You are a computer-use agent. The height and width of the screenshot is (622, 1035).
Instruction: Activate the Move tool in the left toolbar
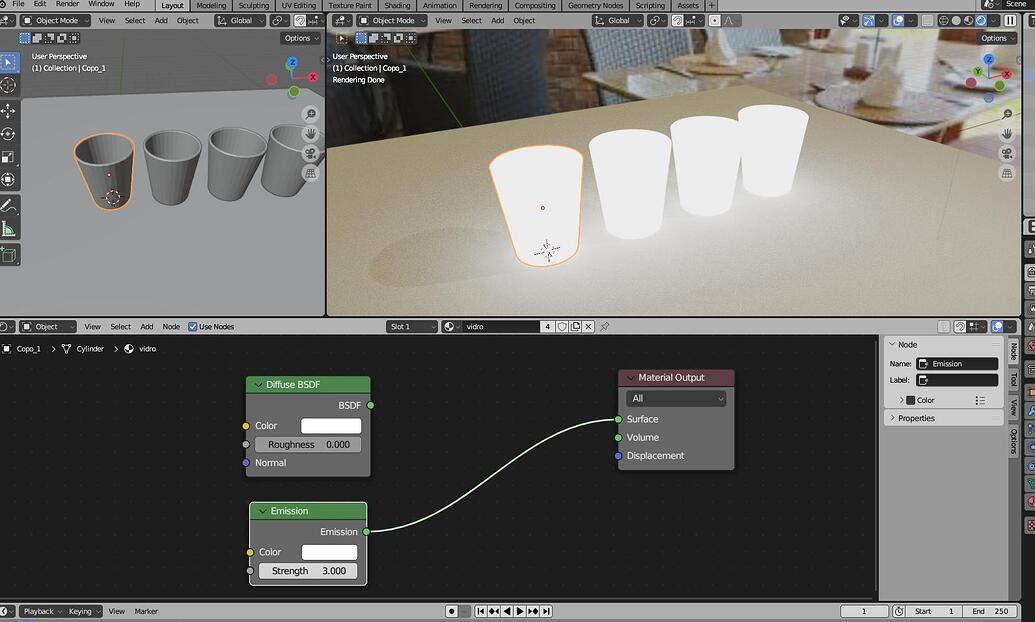point(9,110)
